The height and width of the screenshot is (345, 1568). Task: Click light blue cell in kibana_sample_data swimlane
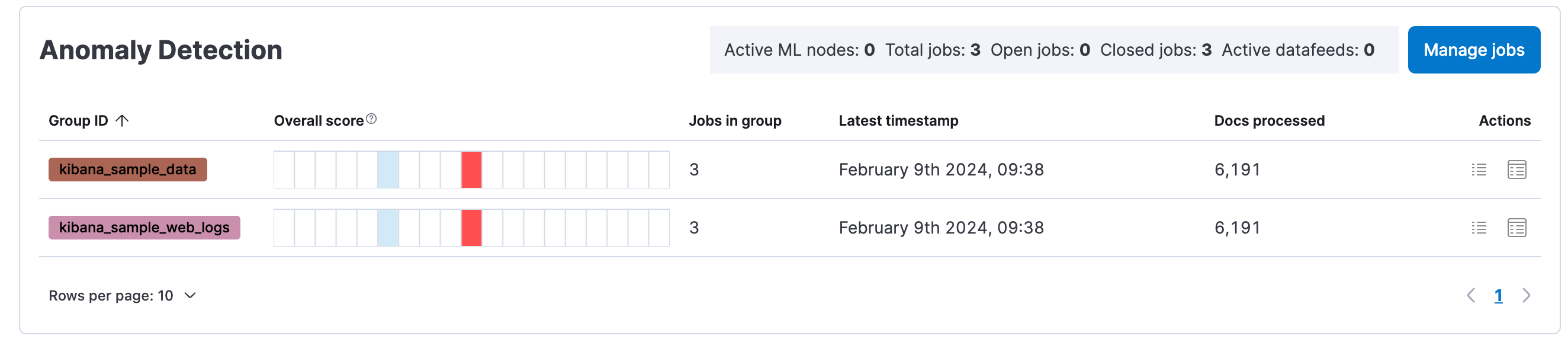pos(388,170)
